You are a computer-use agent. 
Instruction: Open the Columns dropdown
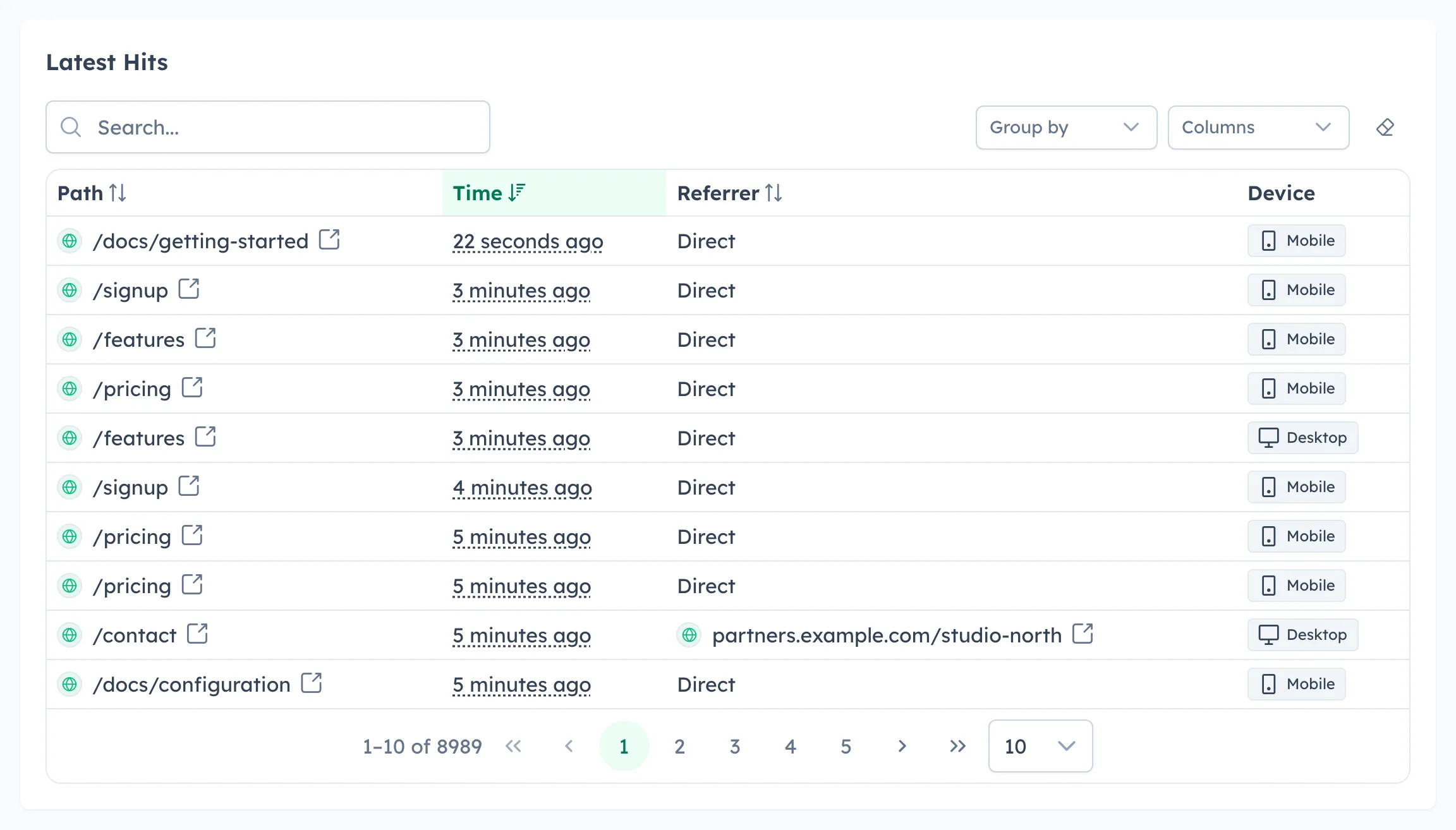[1258, 128]
